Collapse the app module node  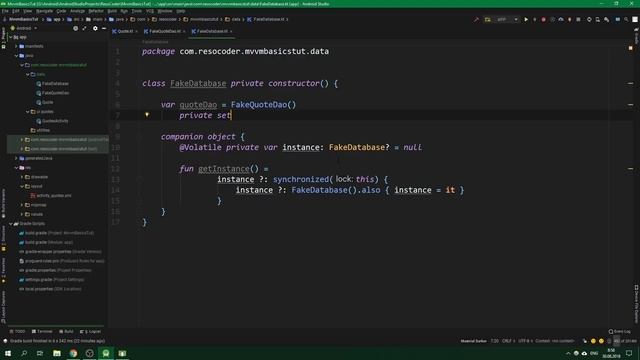pyautogui.click(x=11, y=37)
